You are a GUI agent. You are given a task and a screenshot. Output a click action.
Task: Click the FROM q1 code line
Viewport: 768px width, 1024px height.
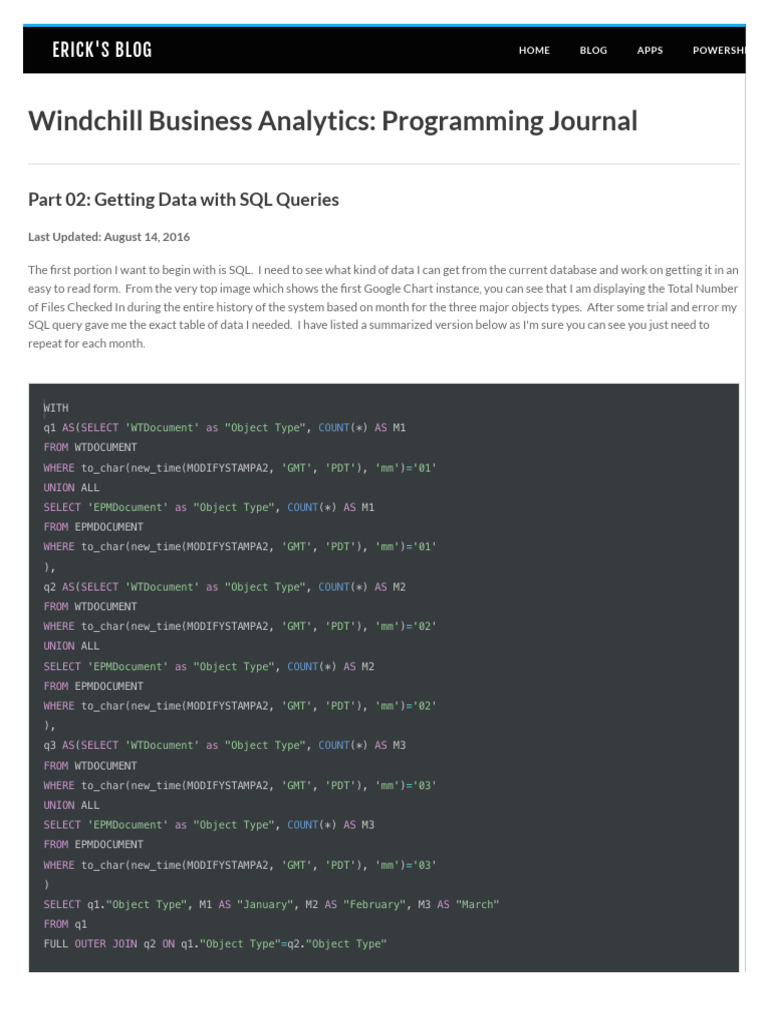click(x=65, y=924)
